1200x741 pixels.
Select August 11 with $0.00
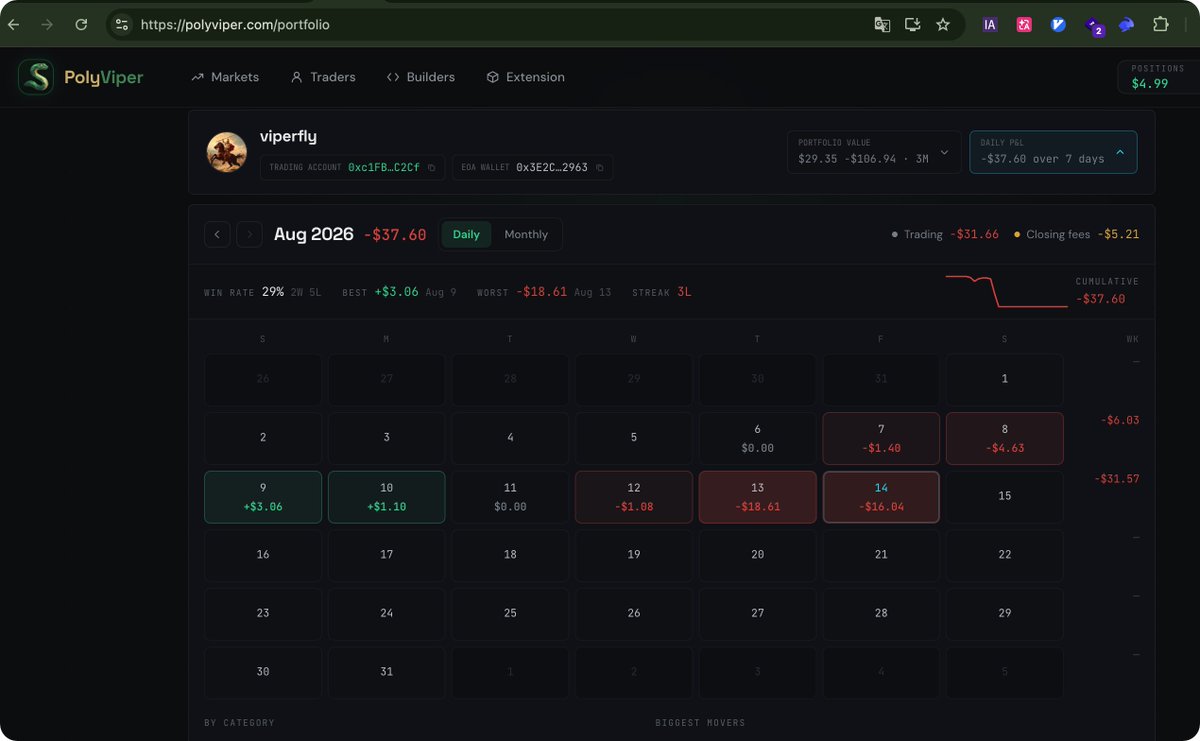(x=510, y=497)
